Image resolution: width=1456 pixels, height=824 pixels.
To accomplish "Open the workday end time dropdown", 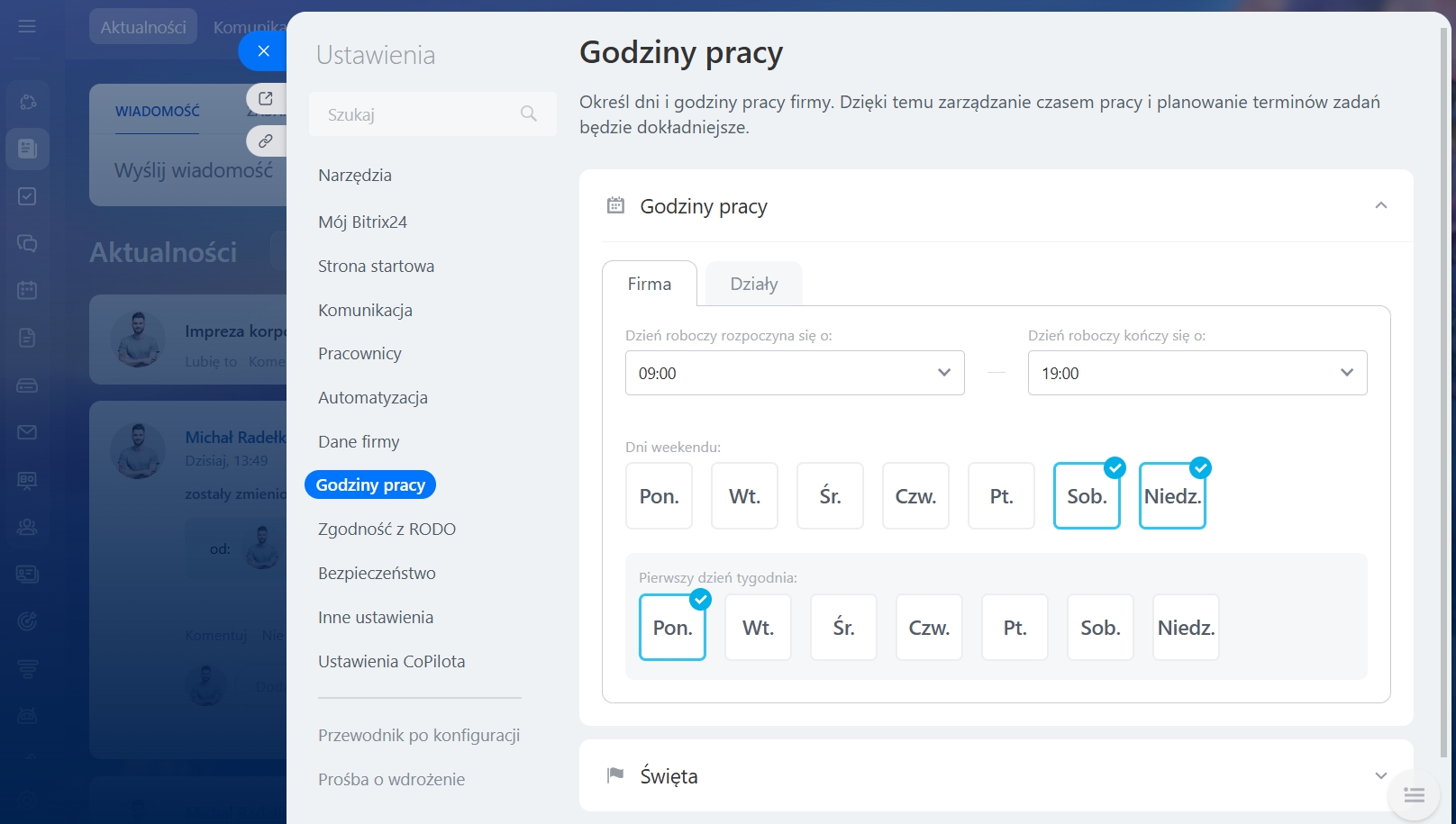I will pos(1197,373).
